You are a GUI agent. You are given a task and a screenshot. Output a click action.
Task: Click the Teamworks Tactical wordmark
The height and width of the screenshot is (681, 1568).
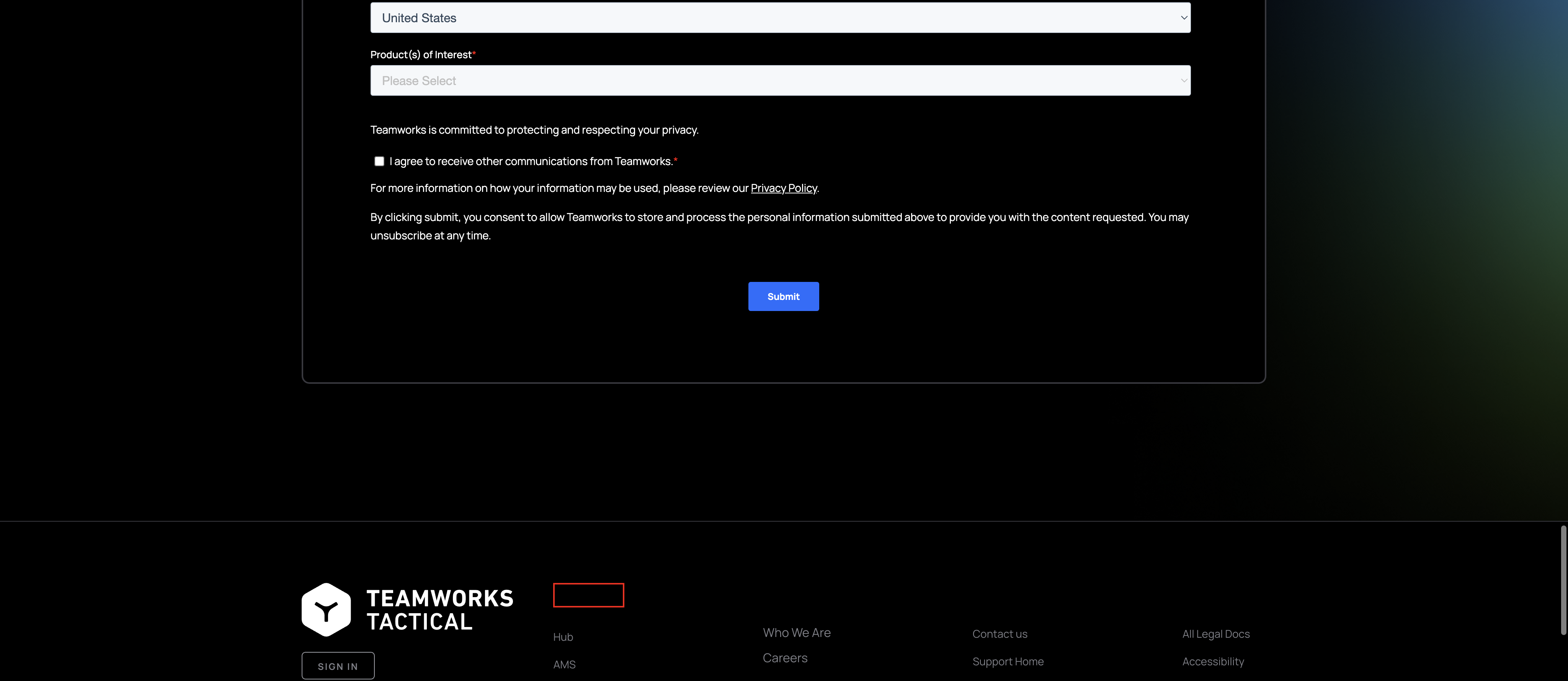coord(439,610)
